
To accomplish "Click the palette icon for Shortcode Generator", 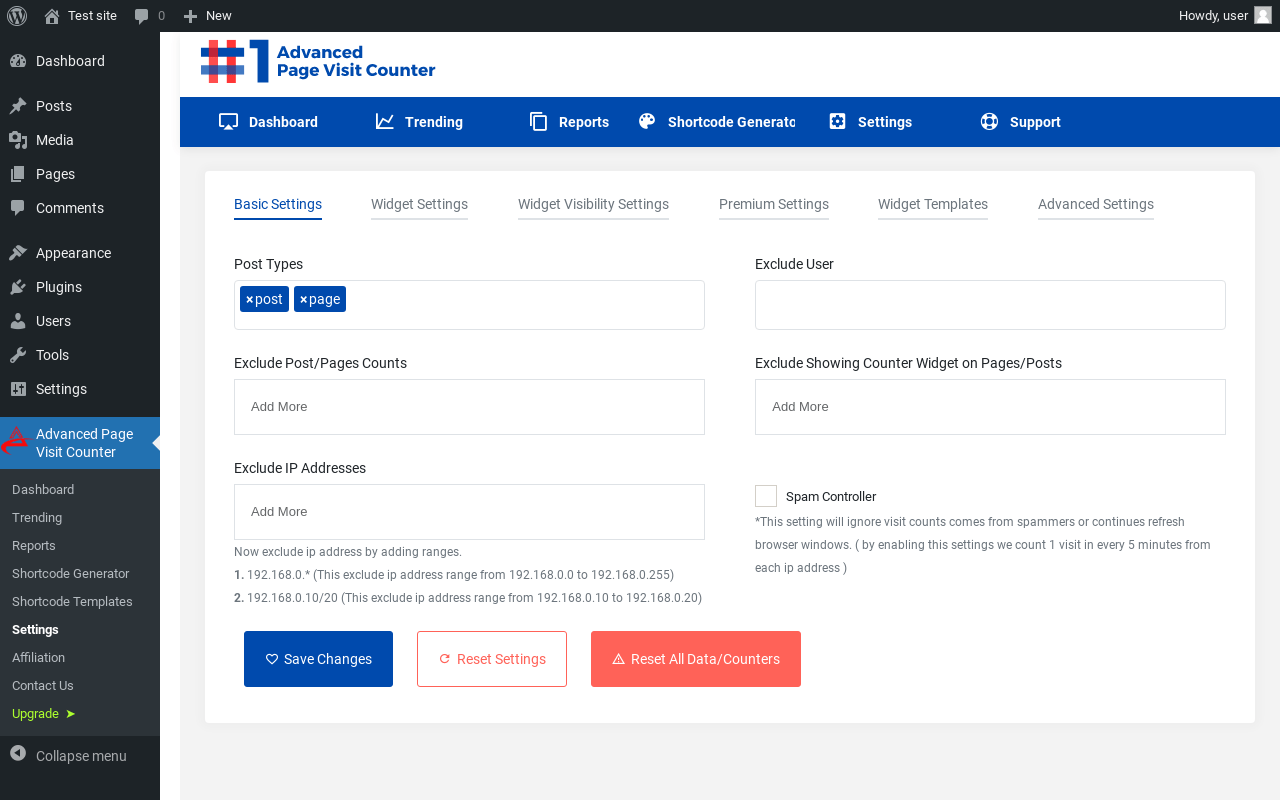I will click(x=647, y=121).
